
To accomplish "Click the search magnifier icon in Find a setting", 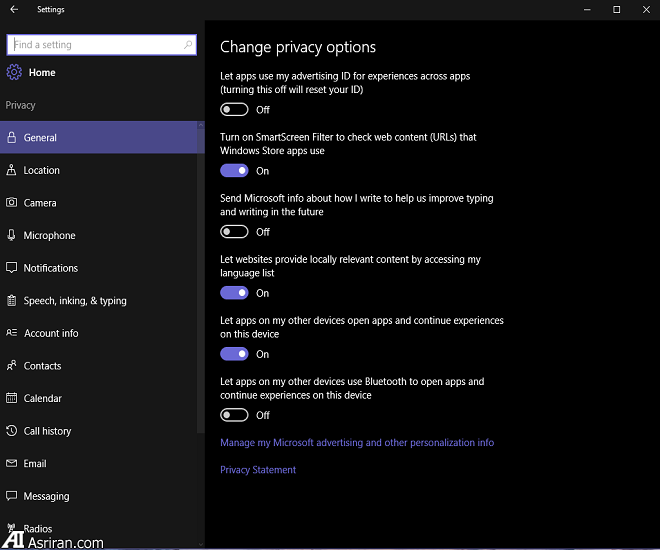I will (188, 45).
